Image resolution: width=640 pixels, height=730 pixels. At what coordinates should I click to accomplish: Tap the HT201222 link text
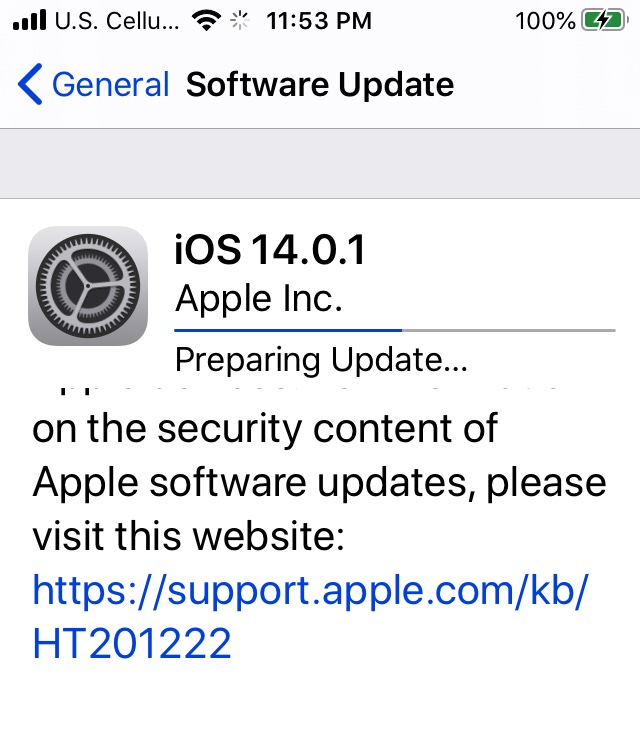[x=132, y=643]
